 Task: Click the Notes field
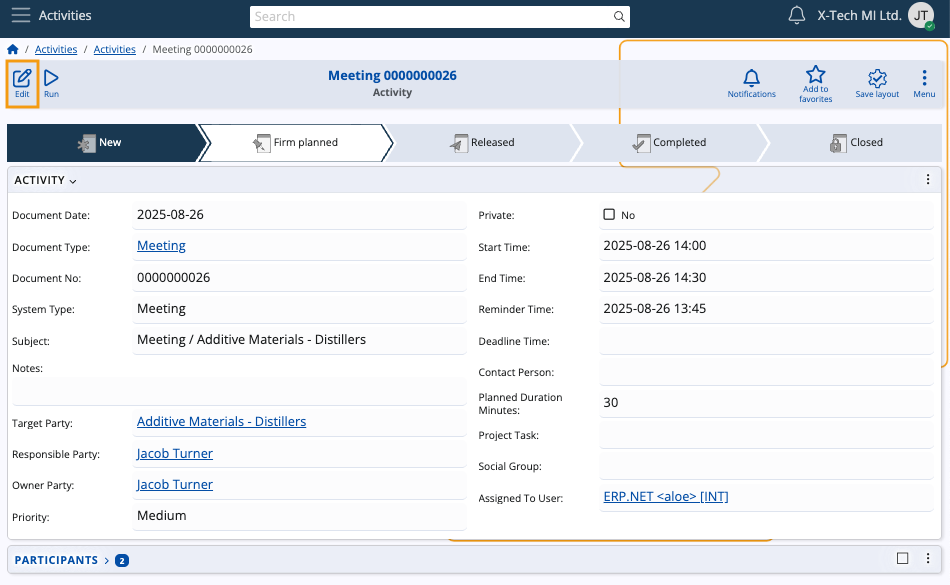coord(239,392)
